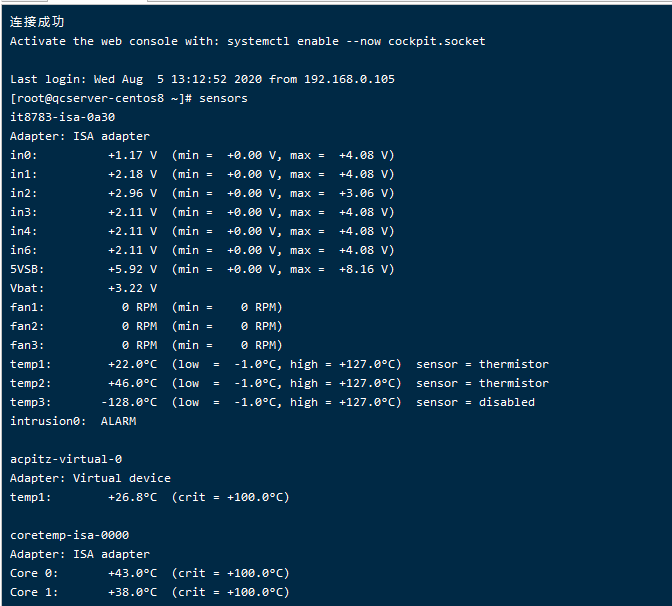Click the in2 reading of +2.96 V
The width and height of the screenshot is (672, 606).
click(x=132, y=193)
